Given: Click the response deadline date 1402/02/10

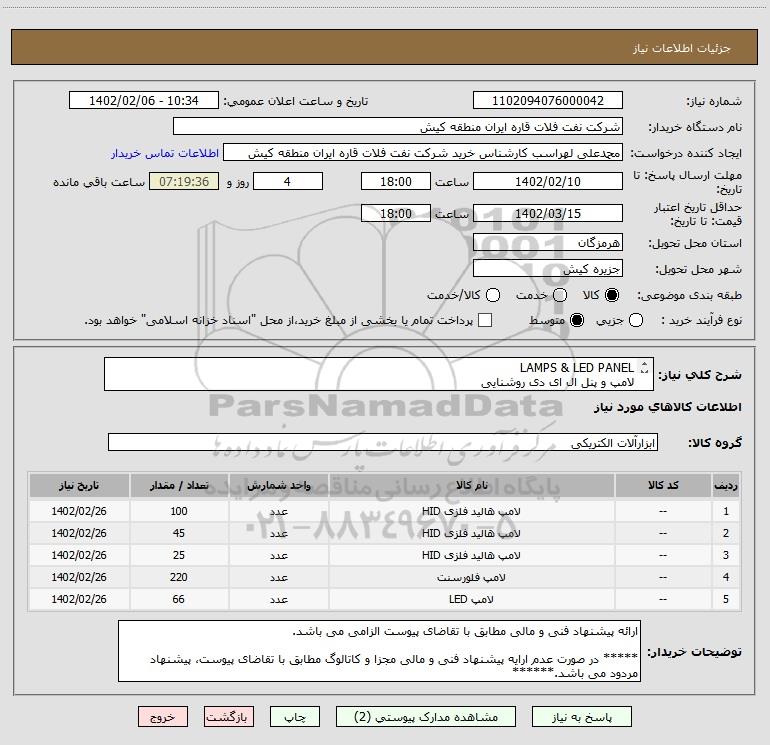Looking at the screenshot, I should click(x=548, y=181).
